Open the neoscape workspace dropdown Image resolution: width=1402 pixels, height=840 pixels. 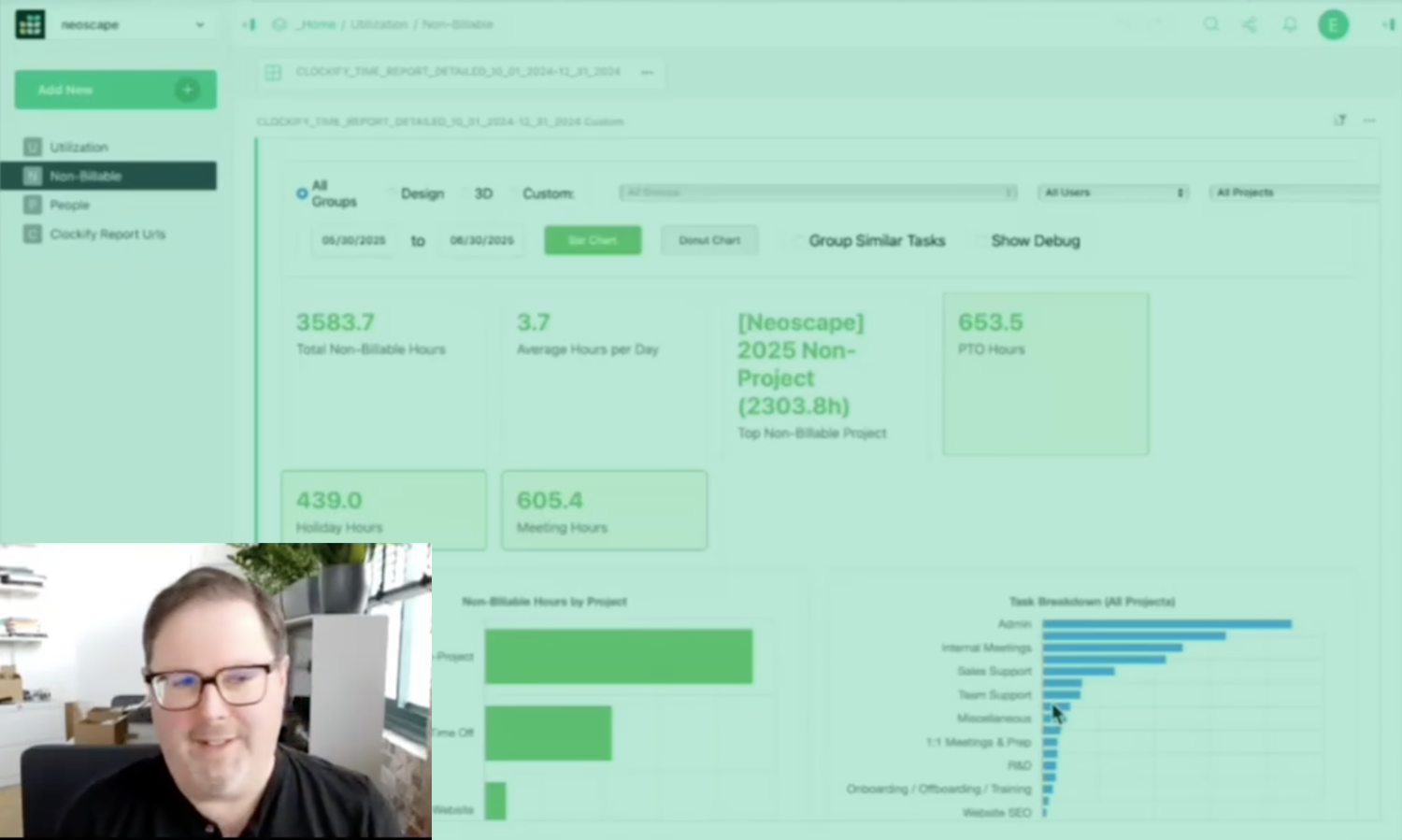tap(199, 25)
